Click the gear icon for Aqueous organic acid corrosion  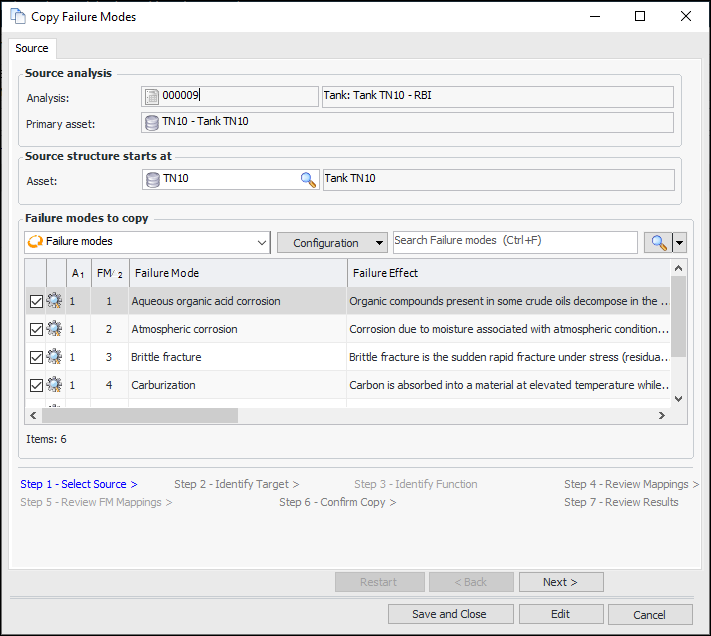tap(54, 301)
